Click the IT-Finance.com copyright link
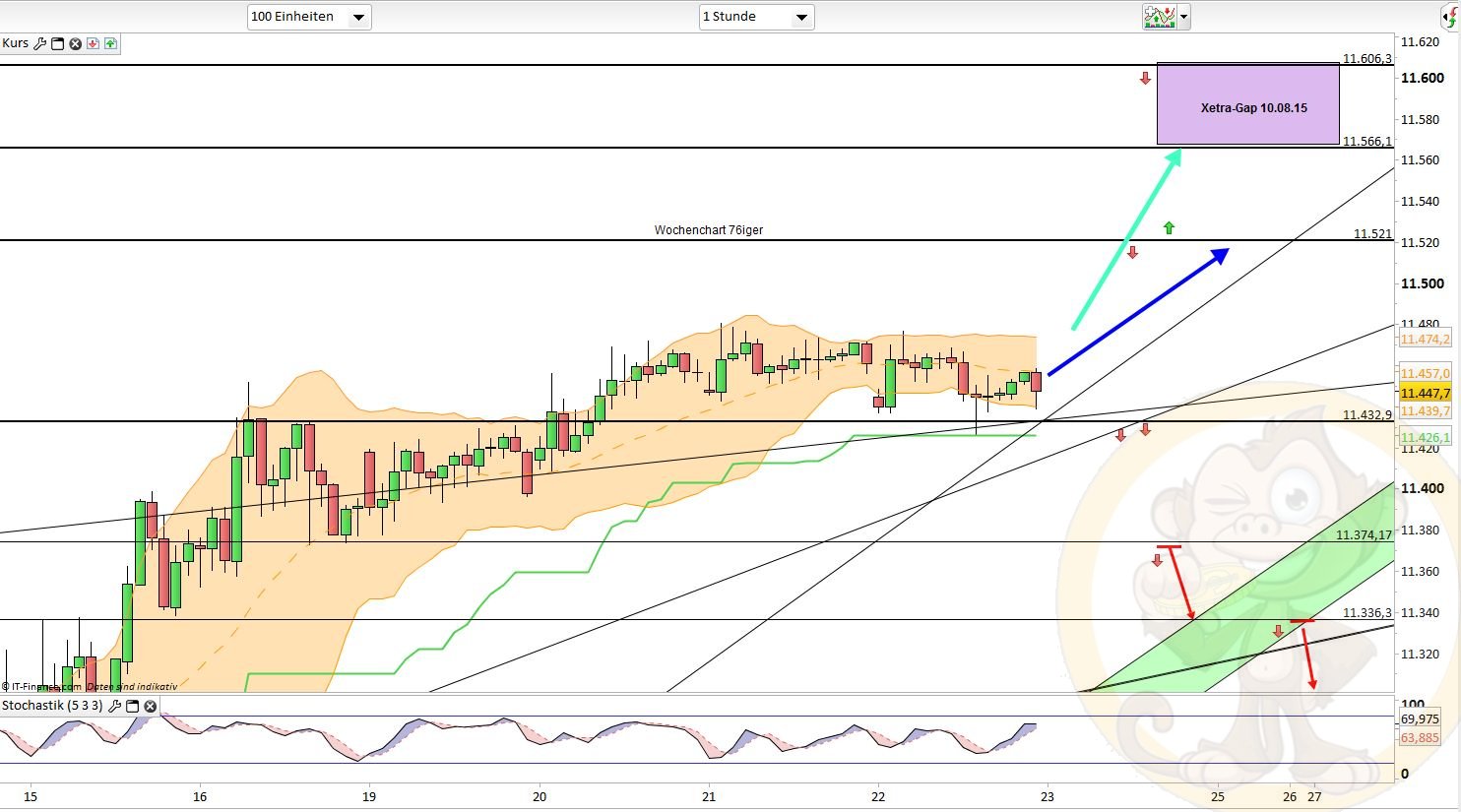The width and height of the screenshot is (1461, 812). (43, 686)
